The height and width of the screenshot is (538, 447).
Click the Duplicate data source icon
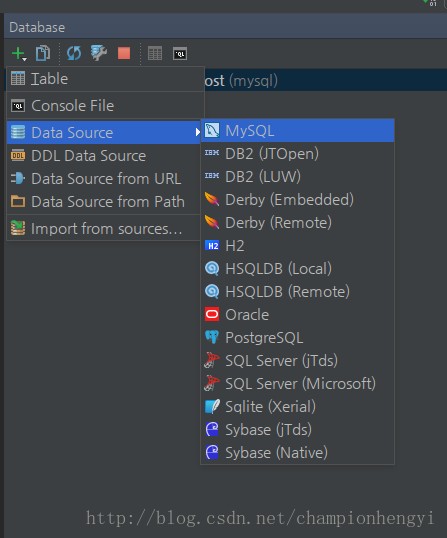43,54
